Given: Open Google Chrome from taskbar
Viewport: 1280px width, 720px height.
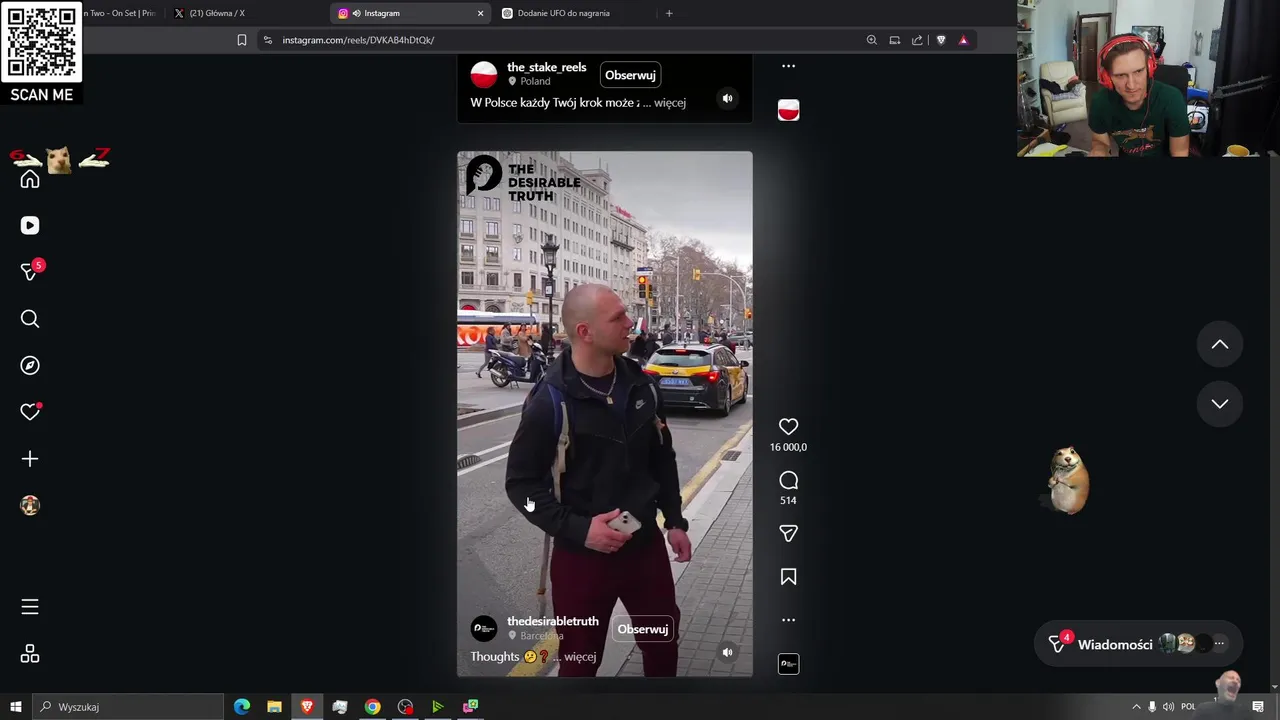Looking at the screenshot, I should [372, 707].
